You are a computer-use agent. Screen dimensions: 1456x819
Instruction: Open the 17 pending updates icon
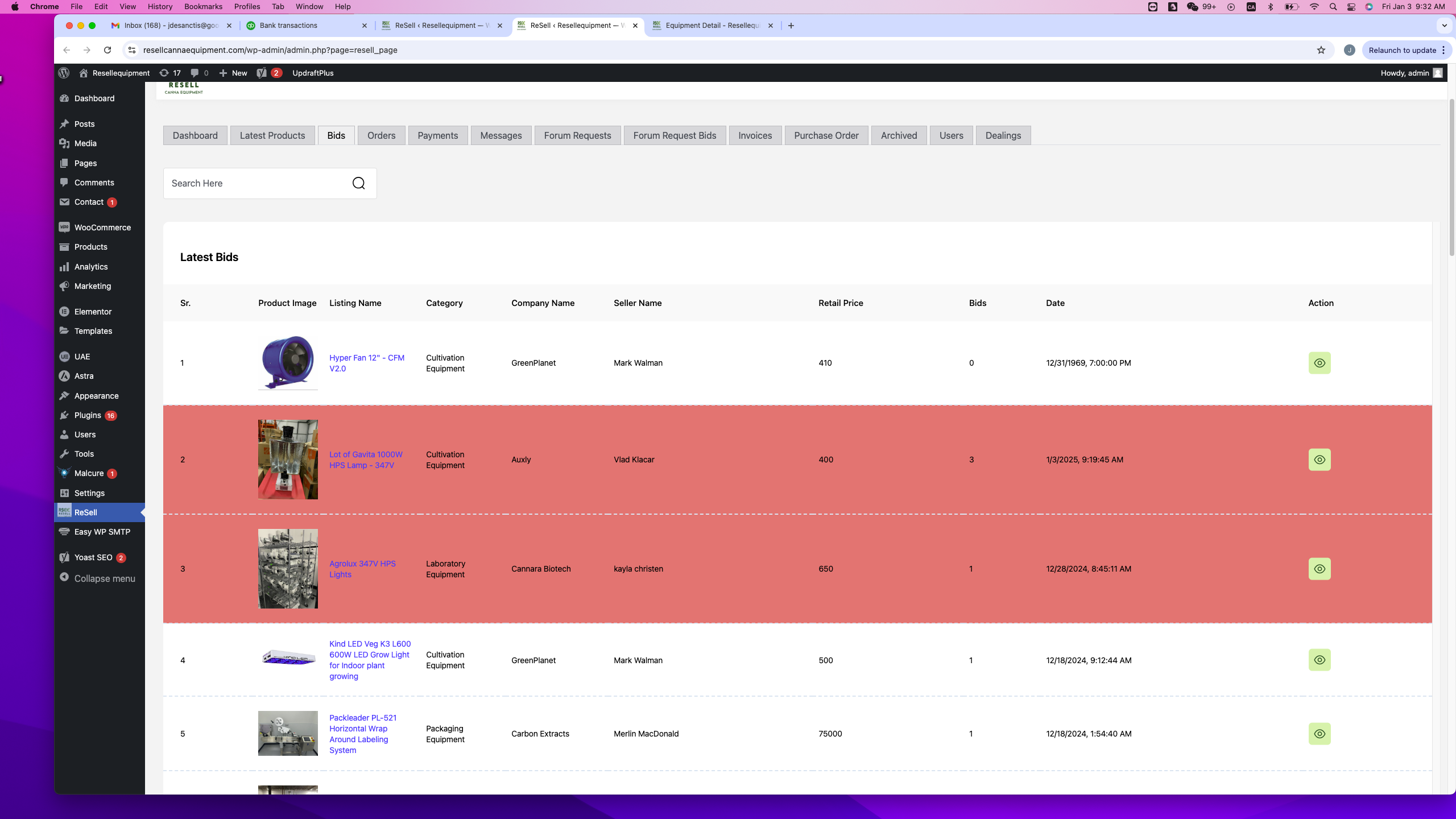pos(169,73)
